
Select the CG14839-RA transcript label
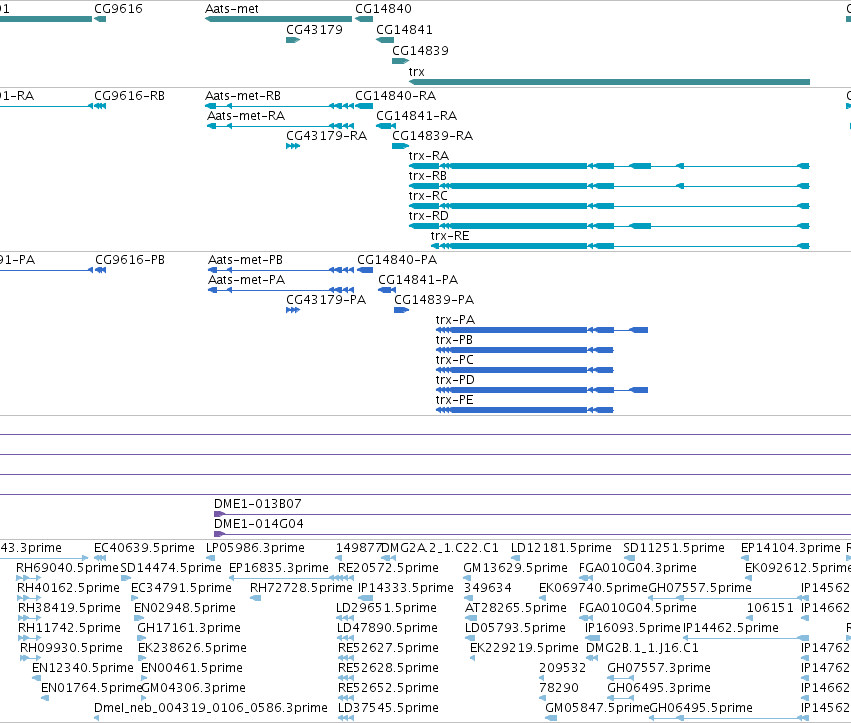(x=432, y=136)
